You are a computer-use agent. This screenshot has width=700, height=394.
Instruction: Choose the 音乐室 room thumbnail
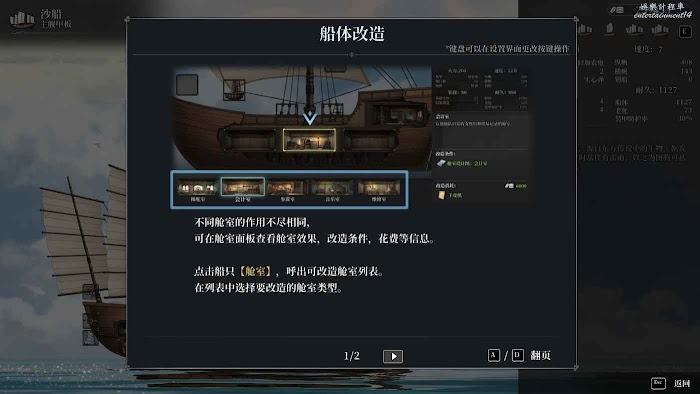click(333, 187)
